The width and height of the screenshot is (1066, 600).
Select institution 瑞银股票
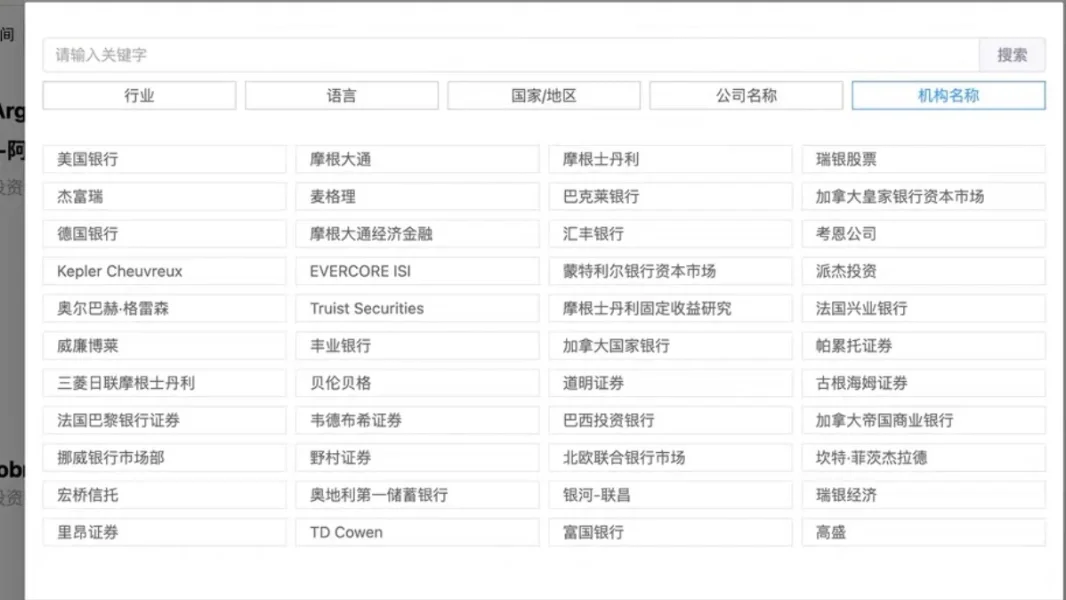[x=923, y=160]
